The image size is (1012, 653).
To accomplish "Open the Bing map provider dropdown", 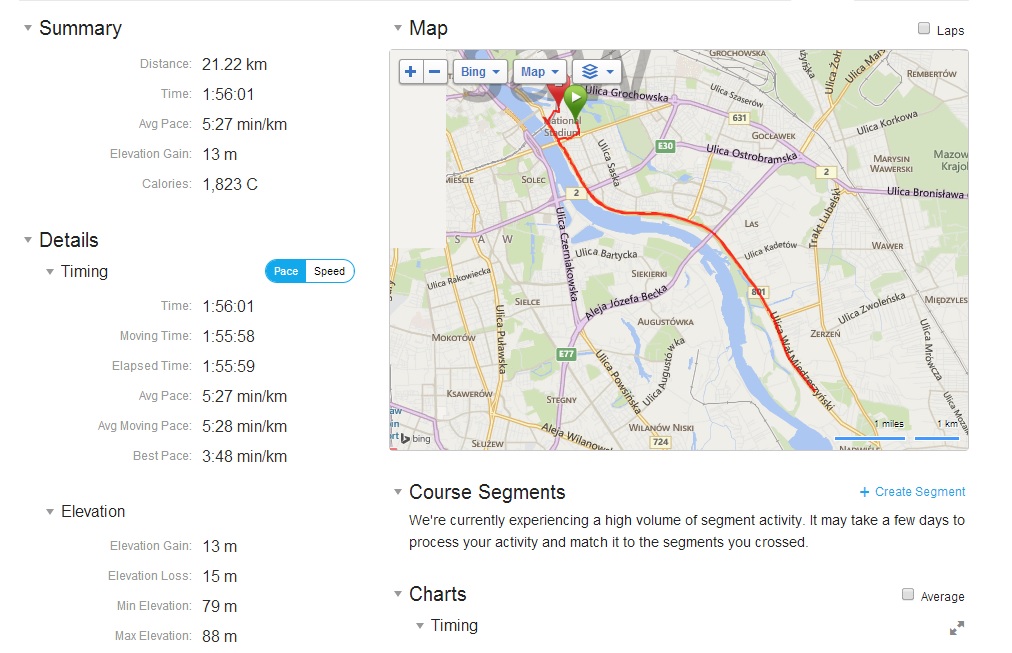I will pyautogui.click(x=479, y=72).
